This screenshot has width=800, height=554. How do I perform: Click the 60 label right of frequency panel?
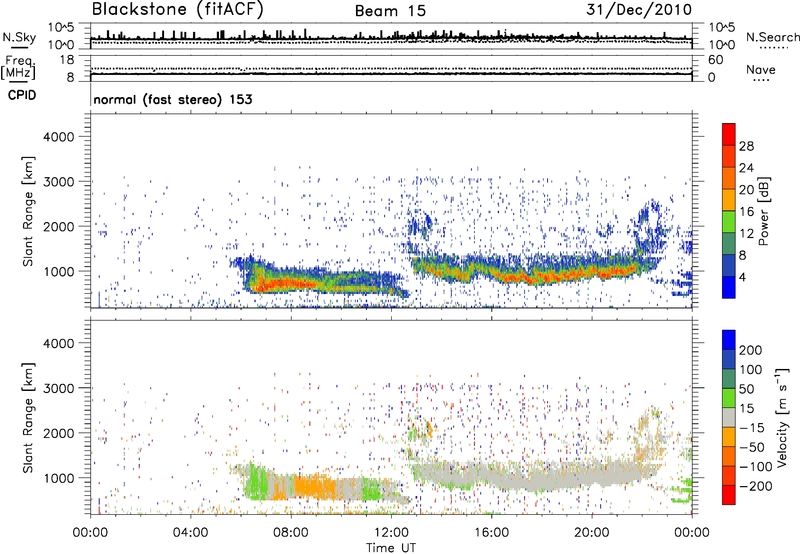pyautogui.click(x=715, y=60)
